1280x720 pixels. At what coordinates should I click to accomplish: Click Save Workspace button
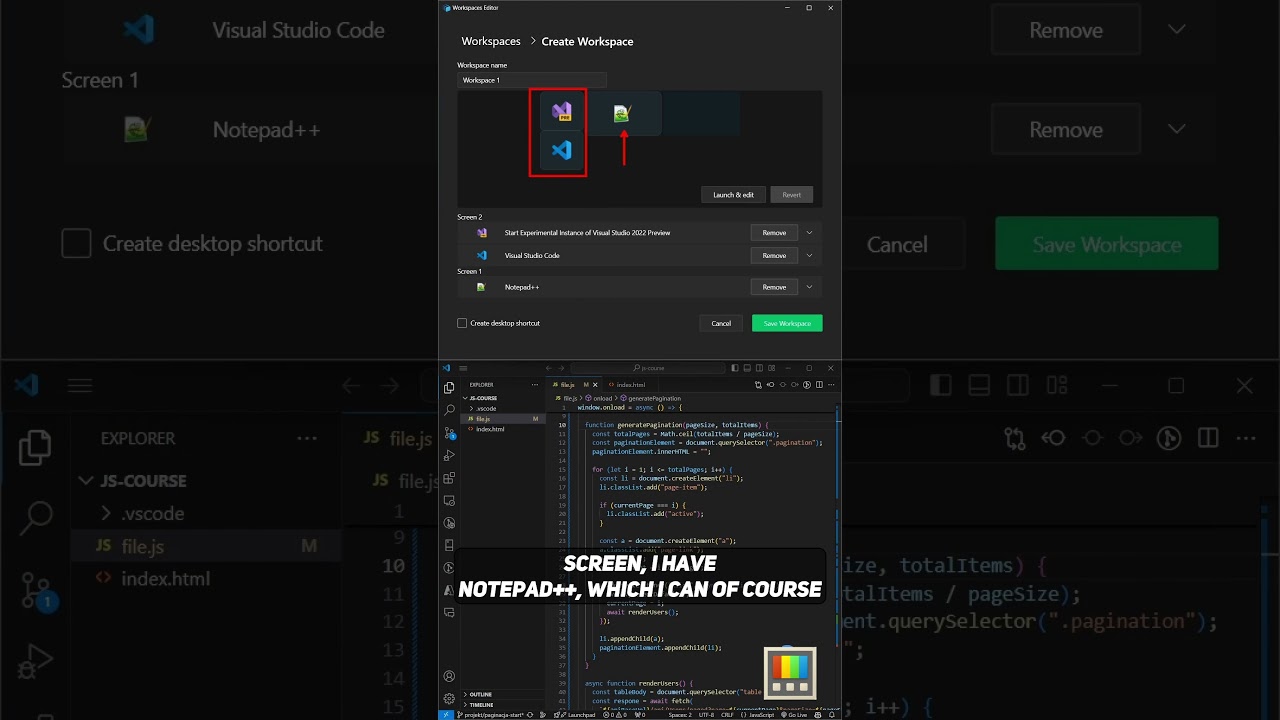coord(787,323)
